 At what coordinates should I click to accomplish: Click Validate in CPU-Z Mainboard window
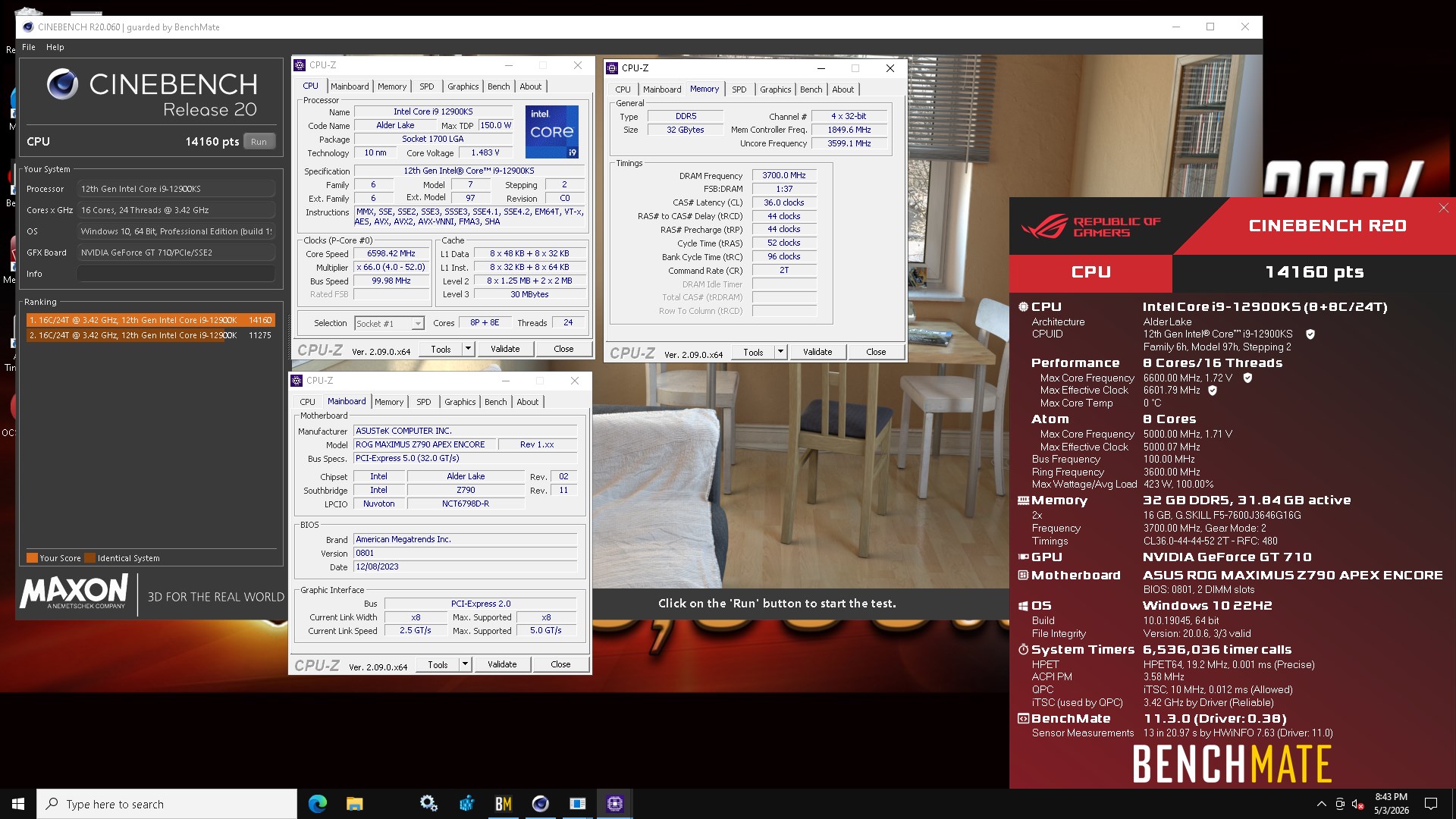tap(502, 664)
